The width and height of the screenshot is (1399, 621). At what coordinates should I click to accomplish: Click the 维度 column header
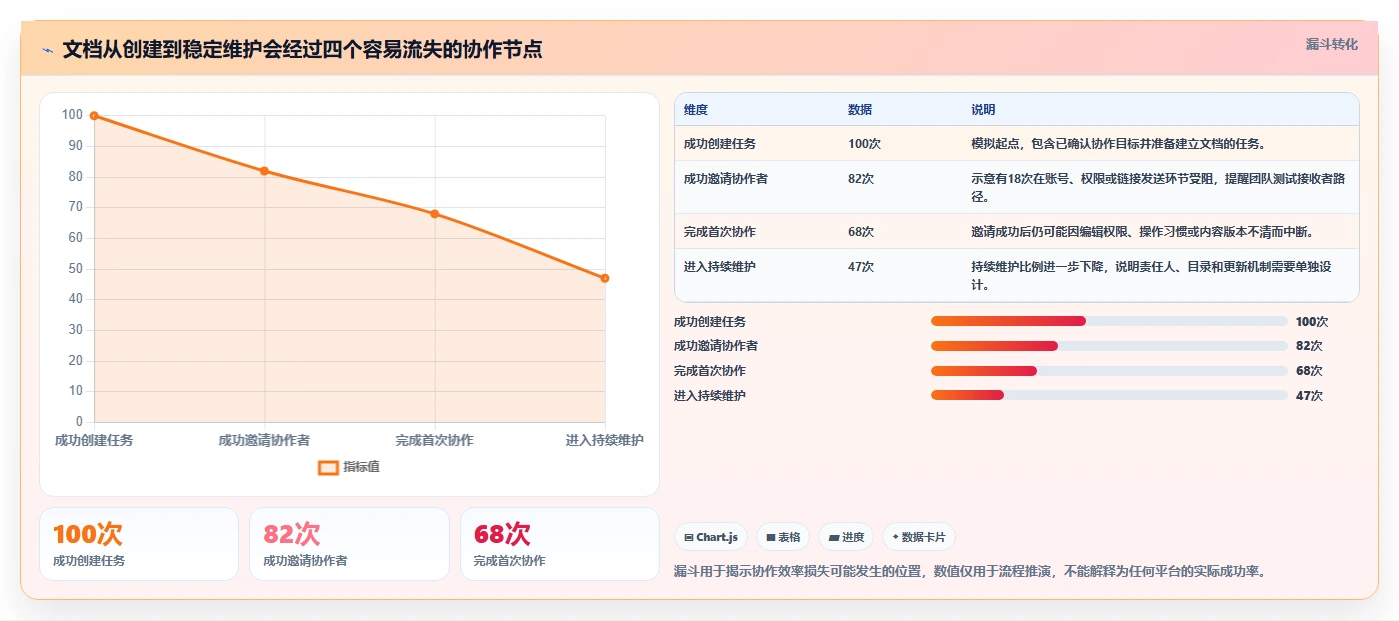click(696, 110)
